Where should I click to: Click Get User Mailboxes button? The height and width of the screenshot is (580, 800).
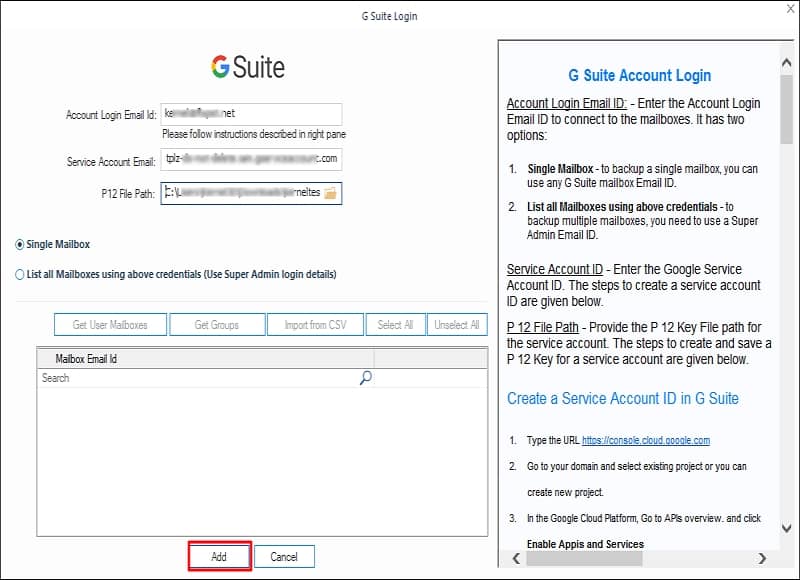click(x=110, y=324)
